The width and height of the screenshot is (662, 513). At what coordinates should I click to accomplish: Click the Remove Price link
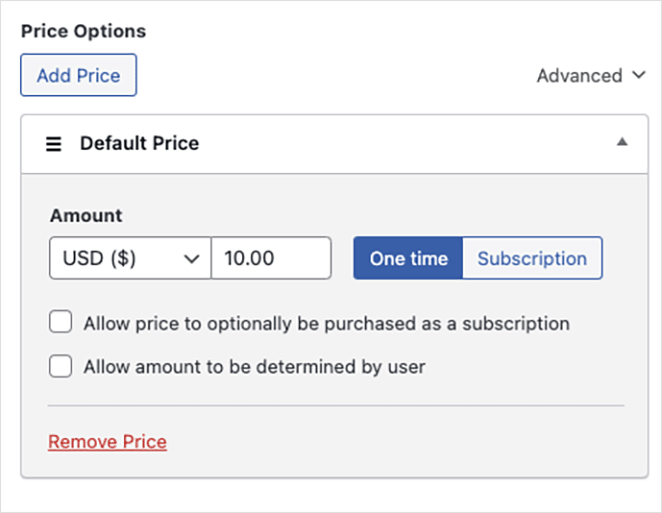click(107, 442)
